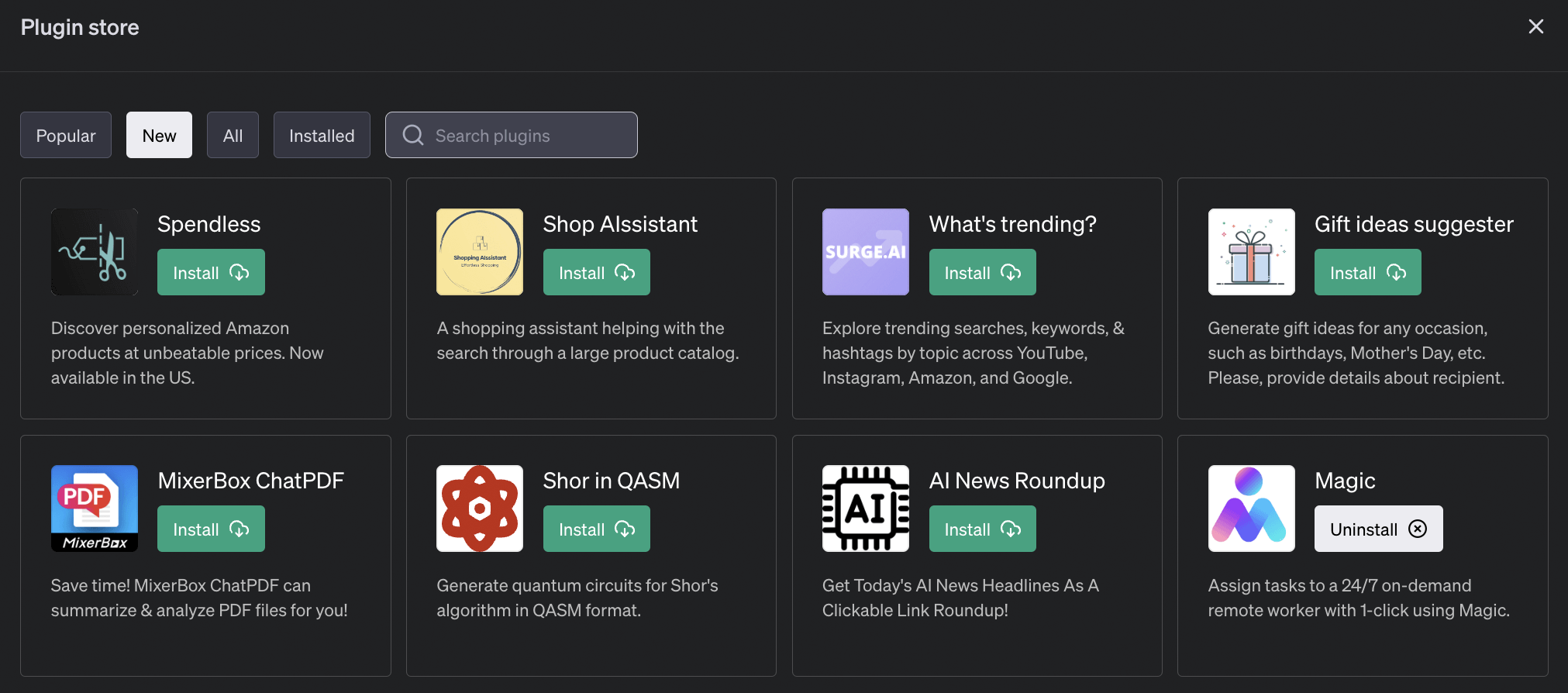Focus the Search plugins field
Screen dimensions: 1568x693
(512, 135)
